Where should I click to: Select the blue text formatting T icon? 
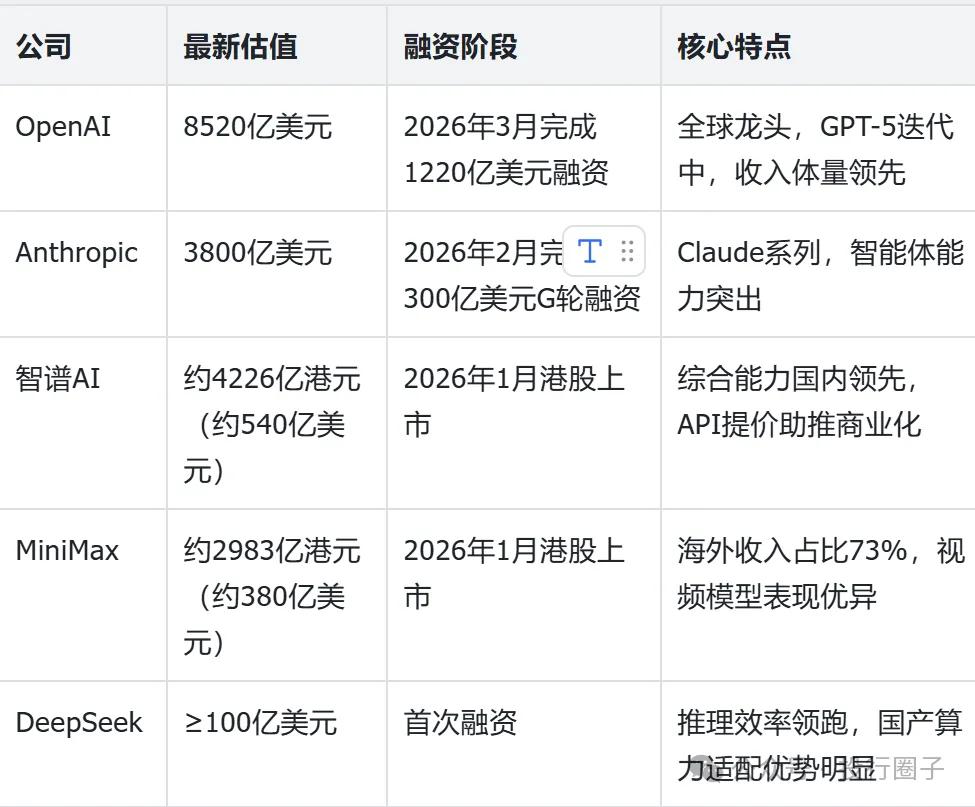tap(590, 252)
